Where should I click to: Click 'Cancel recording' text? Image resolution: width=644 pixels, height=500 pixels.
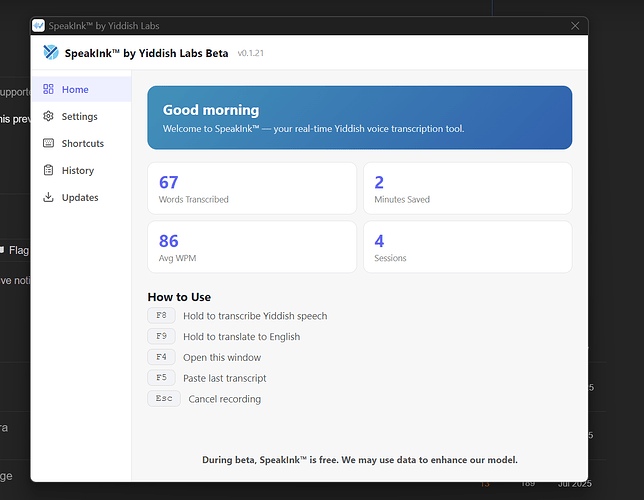point(225,399)
